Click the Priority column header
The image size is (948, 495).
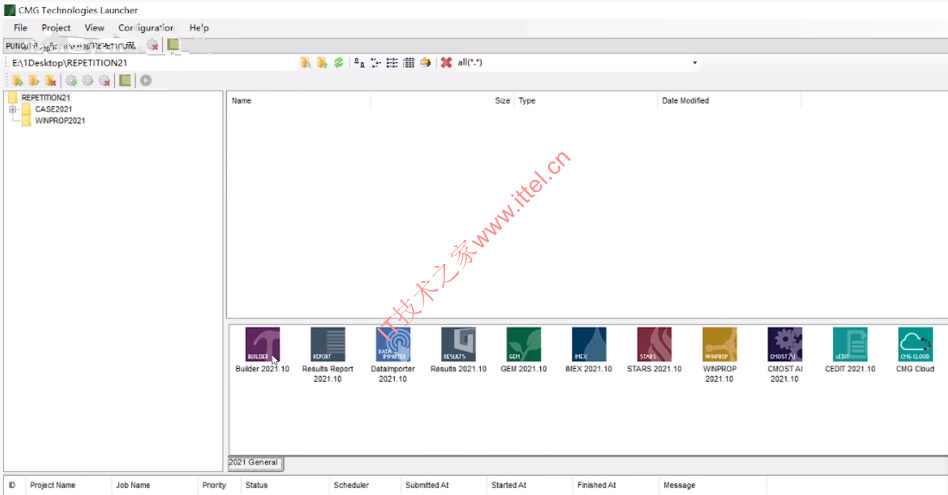coord(219,485)
